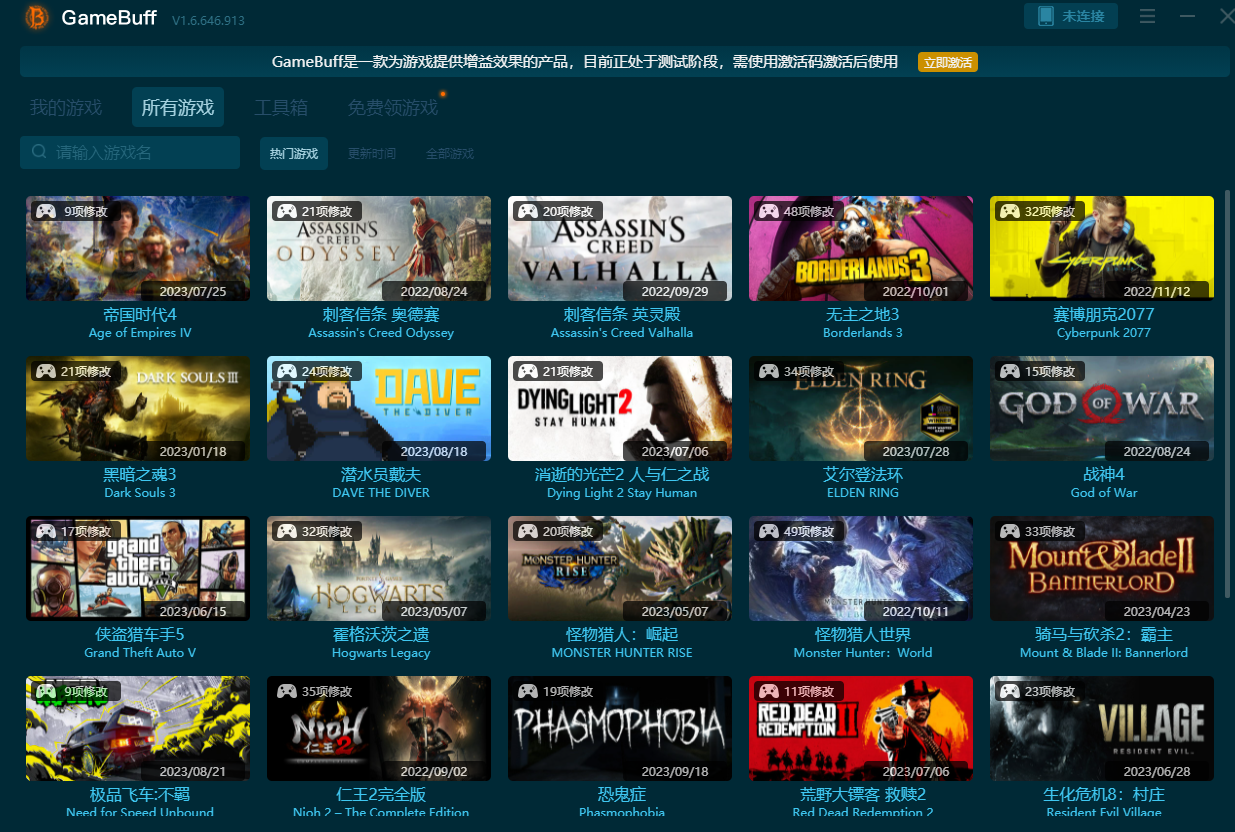Click the version label V1.6.646.913

tap(208, 20)
